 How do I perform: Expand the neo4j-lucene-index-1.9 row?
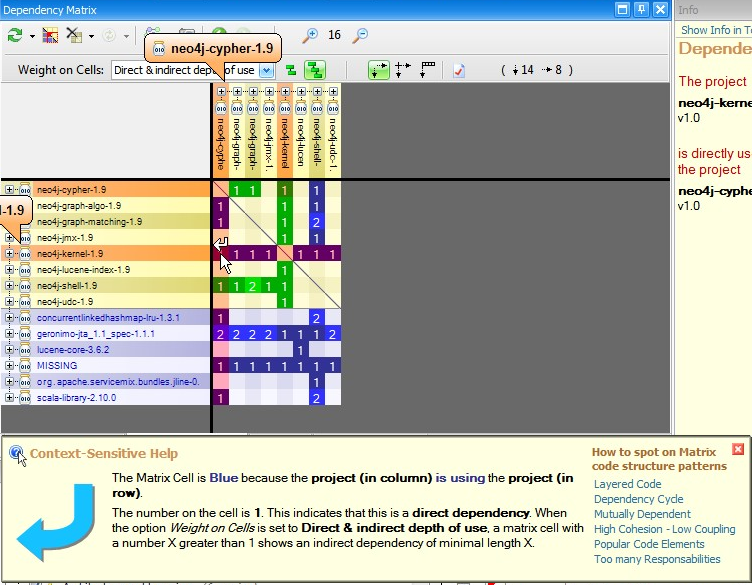(x=9, y=269)
